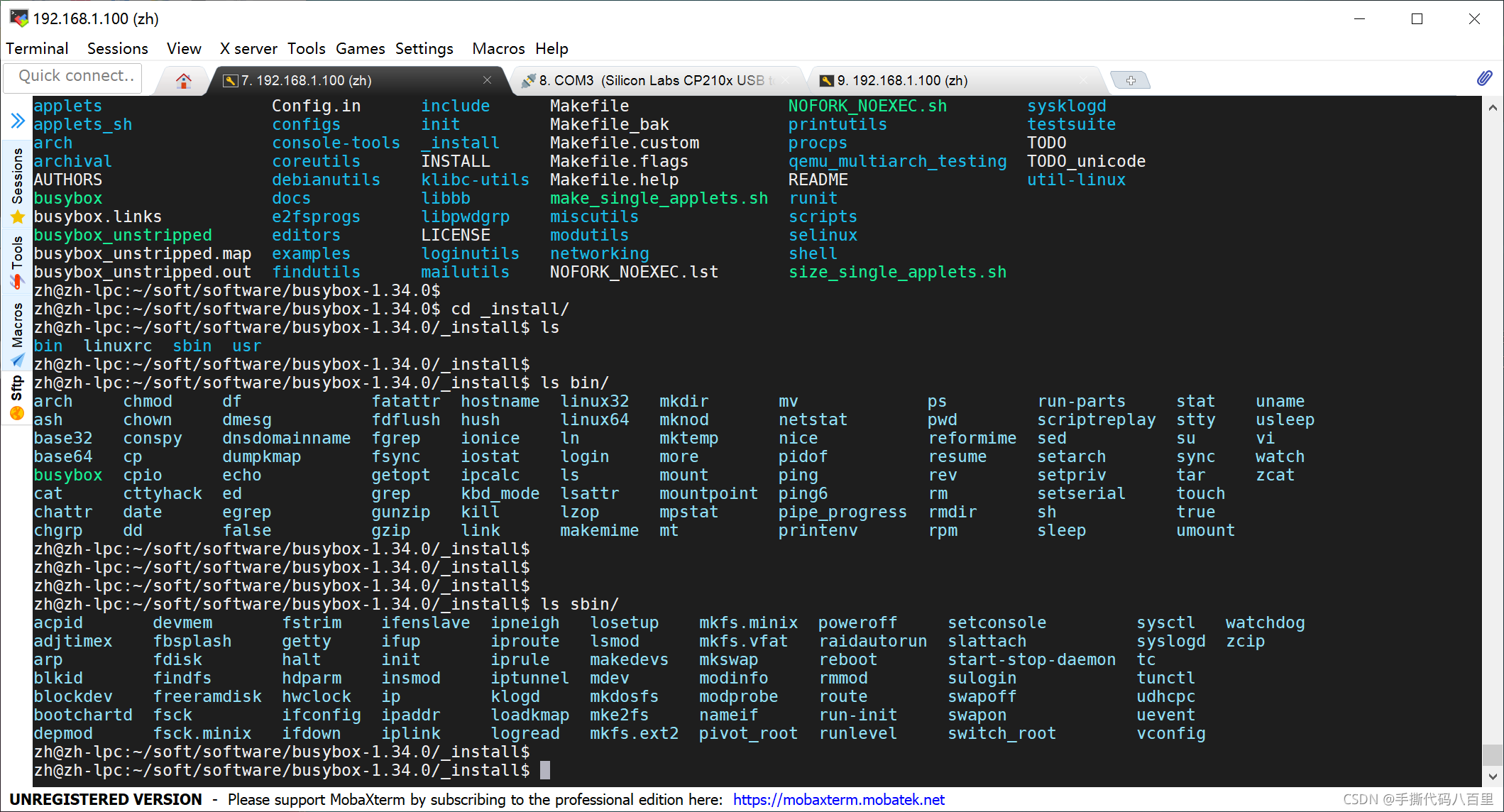Click 'raidautorun' in sbin listing
This screenshot has height=812, width=1504.
(872, 641)
